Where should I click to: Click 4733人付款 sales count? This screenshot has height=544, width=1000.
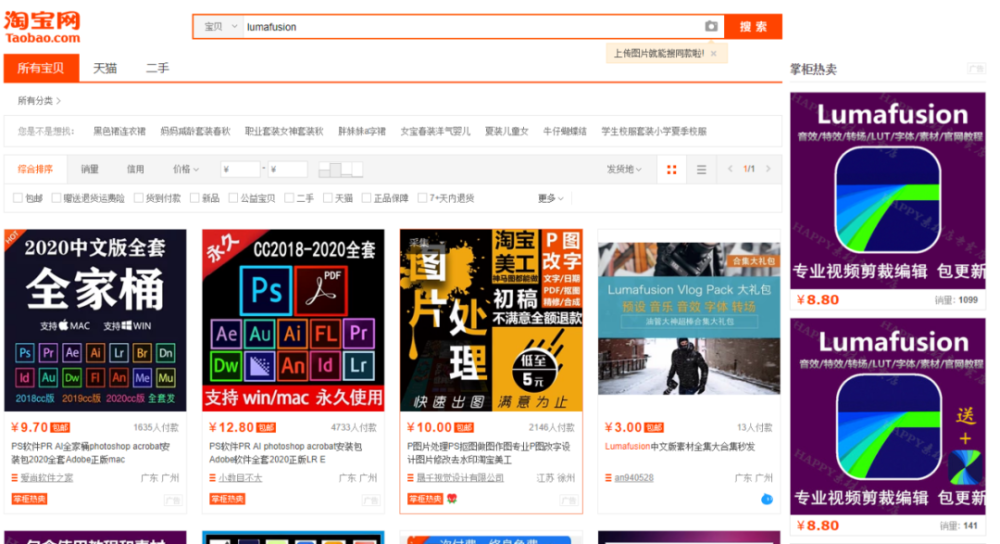(353, 428)
